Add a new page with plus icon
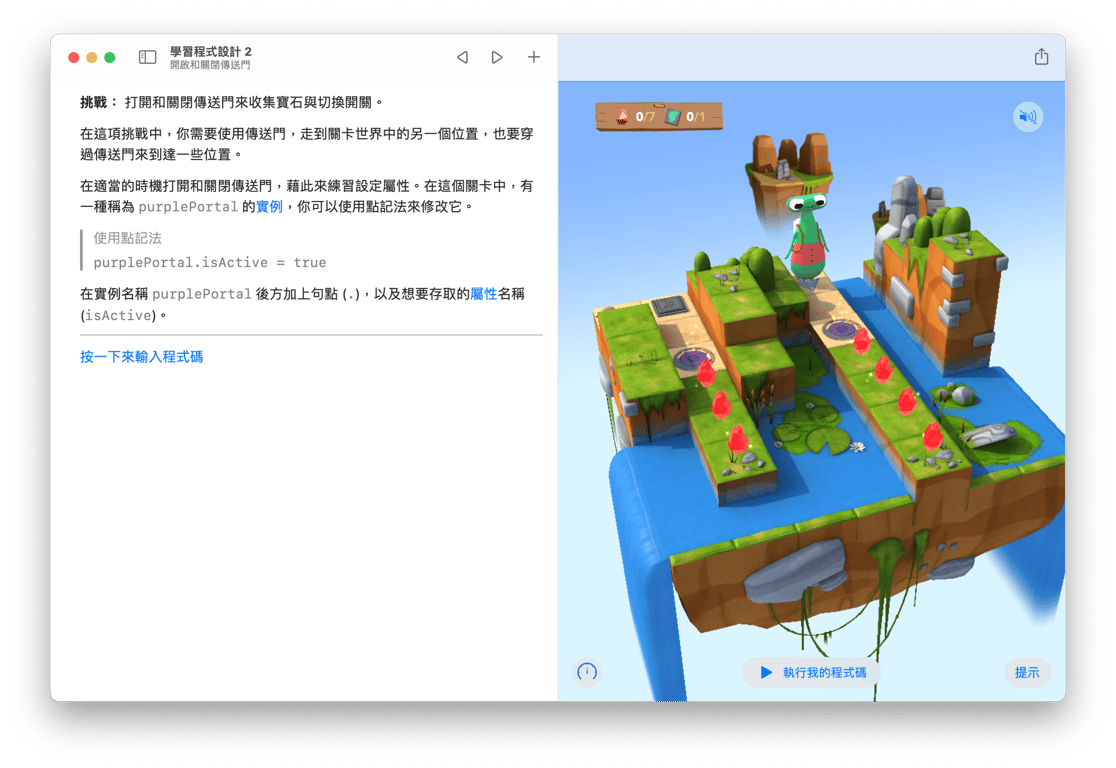This screenshot has height=768, width=1116. 534,57
